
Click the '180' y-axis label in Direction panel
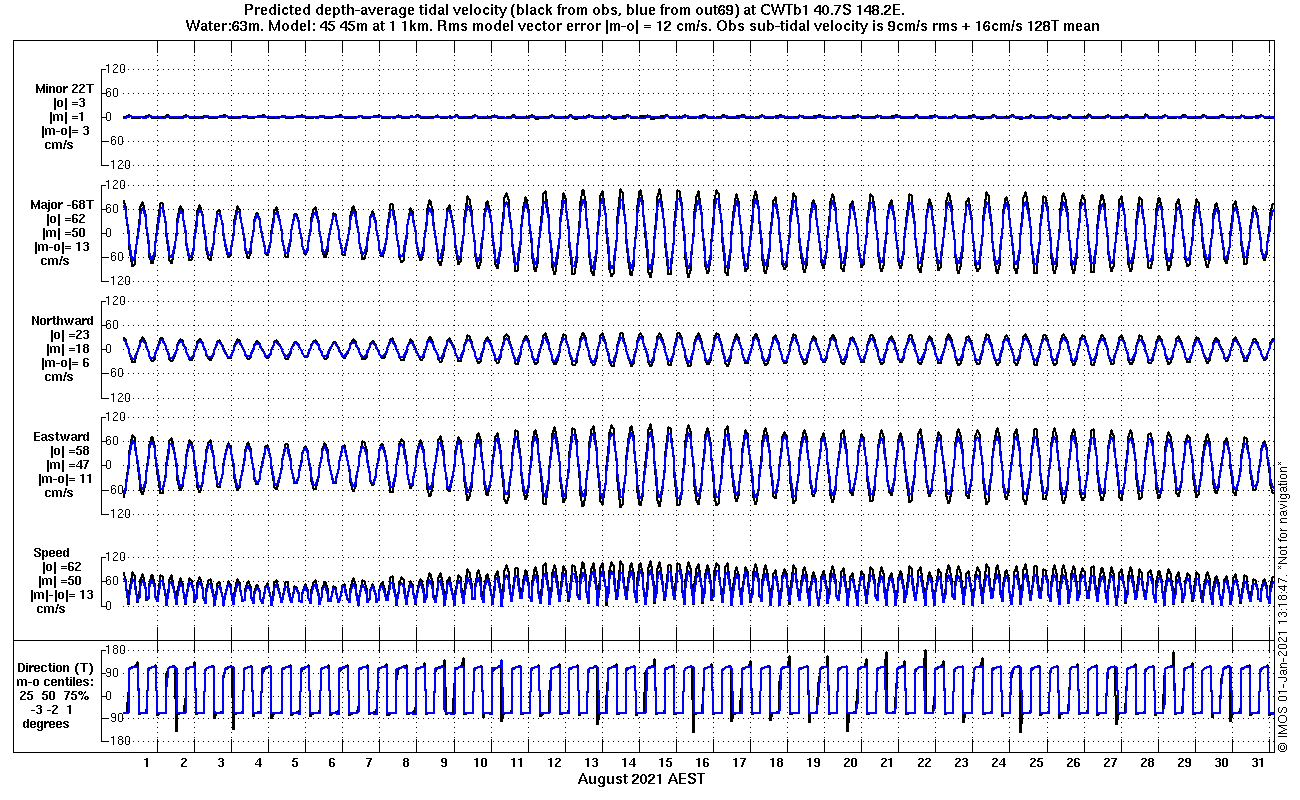tap(114, 649)
